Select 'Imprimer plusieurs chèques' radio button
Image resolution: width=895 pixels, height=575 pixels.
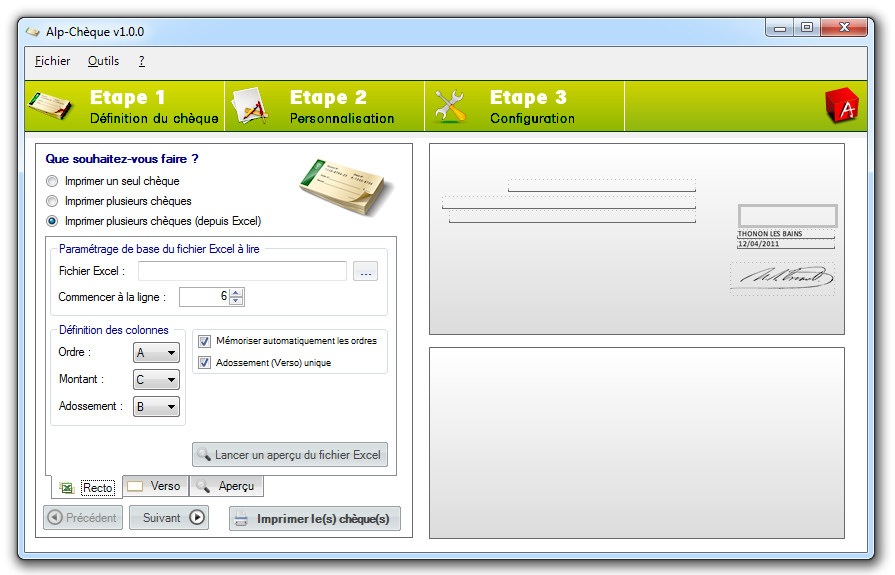tap(52, 201)
